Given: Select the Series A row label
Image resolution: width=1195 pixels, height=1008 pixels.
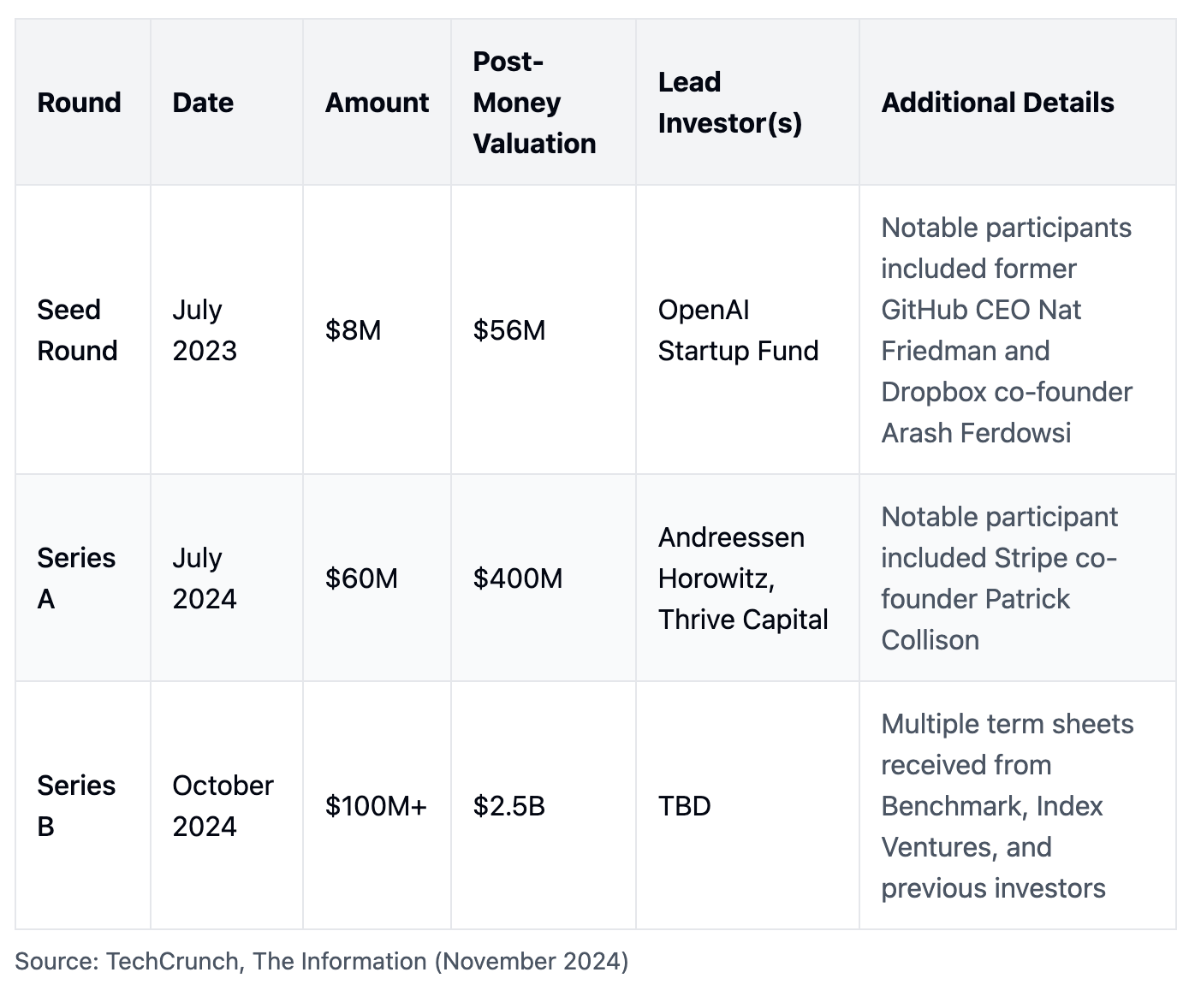Looking at the screenshot, I should pyautogui.click(x=75, y=578).
